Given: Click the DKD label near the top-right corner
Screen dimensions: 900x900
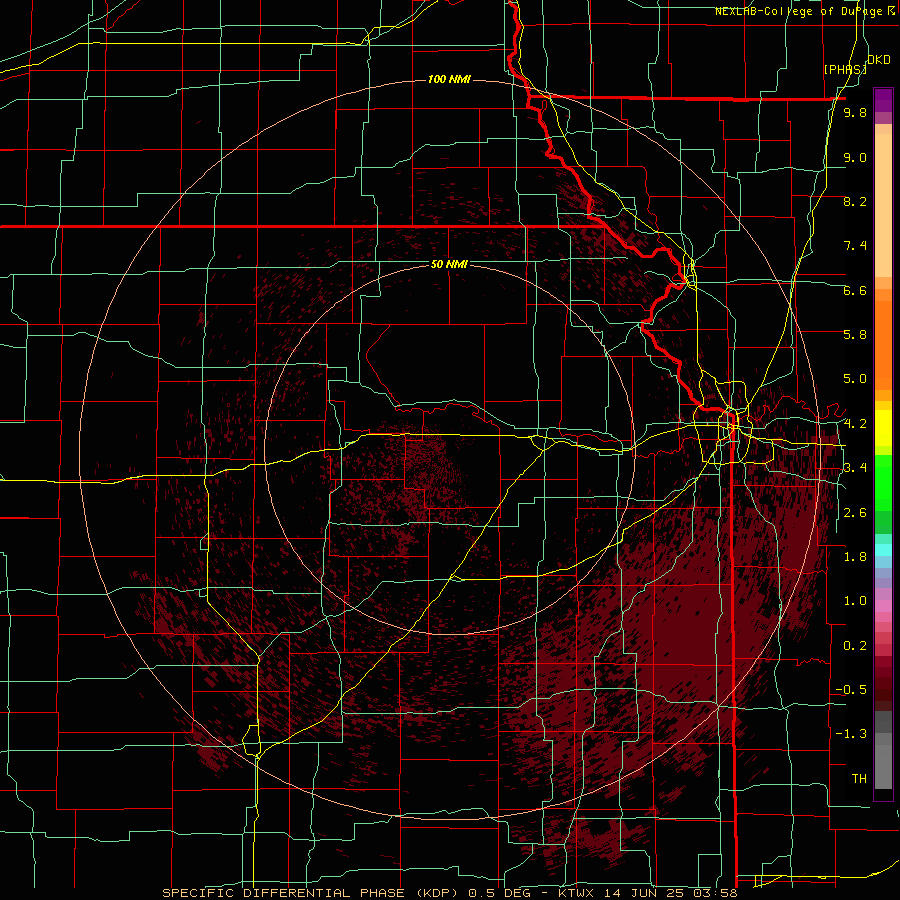Looking at the screenshot, I should click(879, 60).
